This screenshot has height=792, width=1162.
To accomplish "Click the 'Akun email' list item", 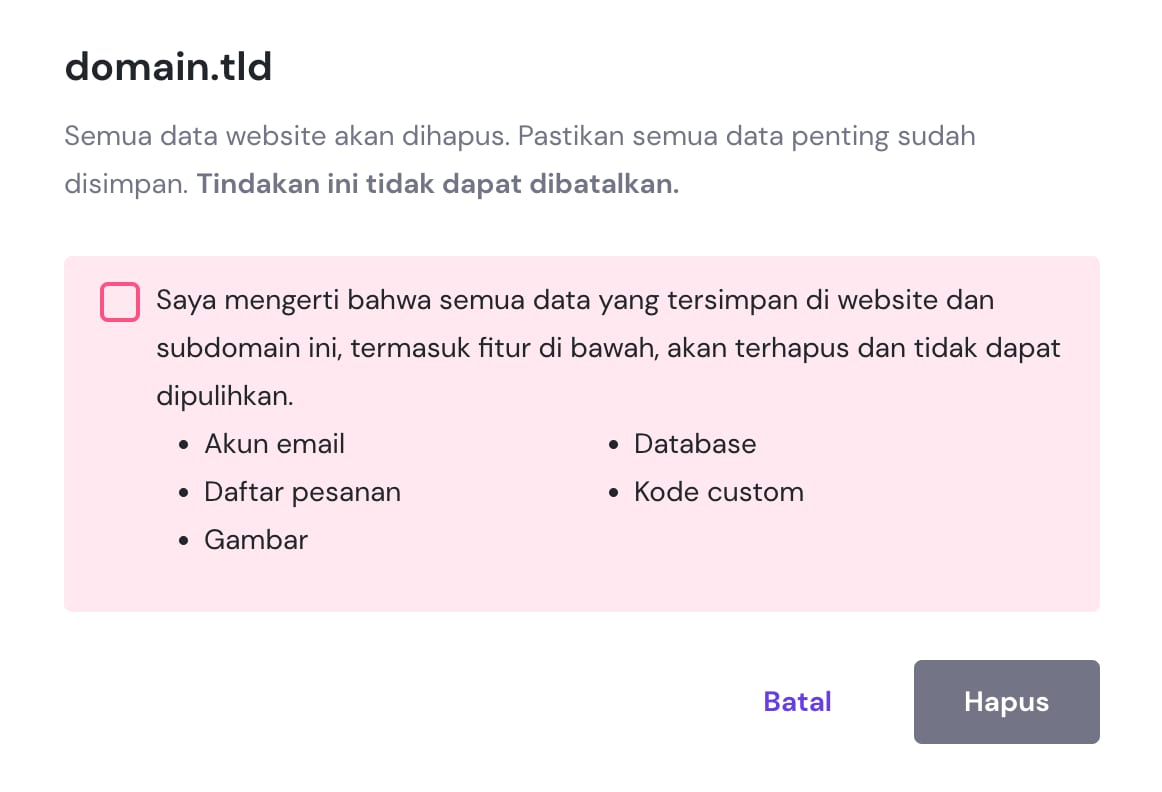I will point(274,444).
